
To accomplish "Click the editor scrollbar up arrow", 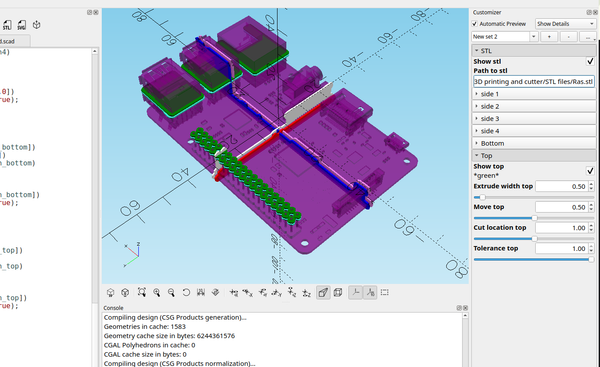I will pos(95,51).
